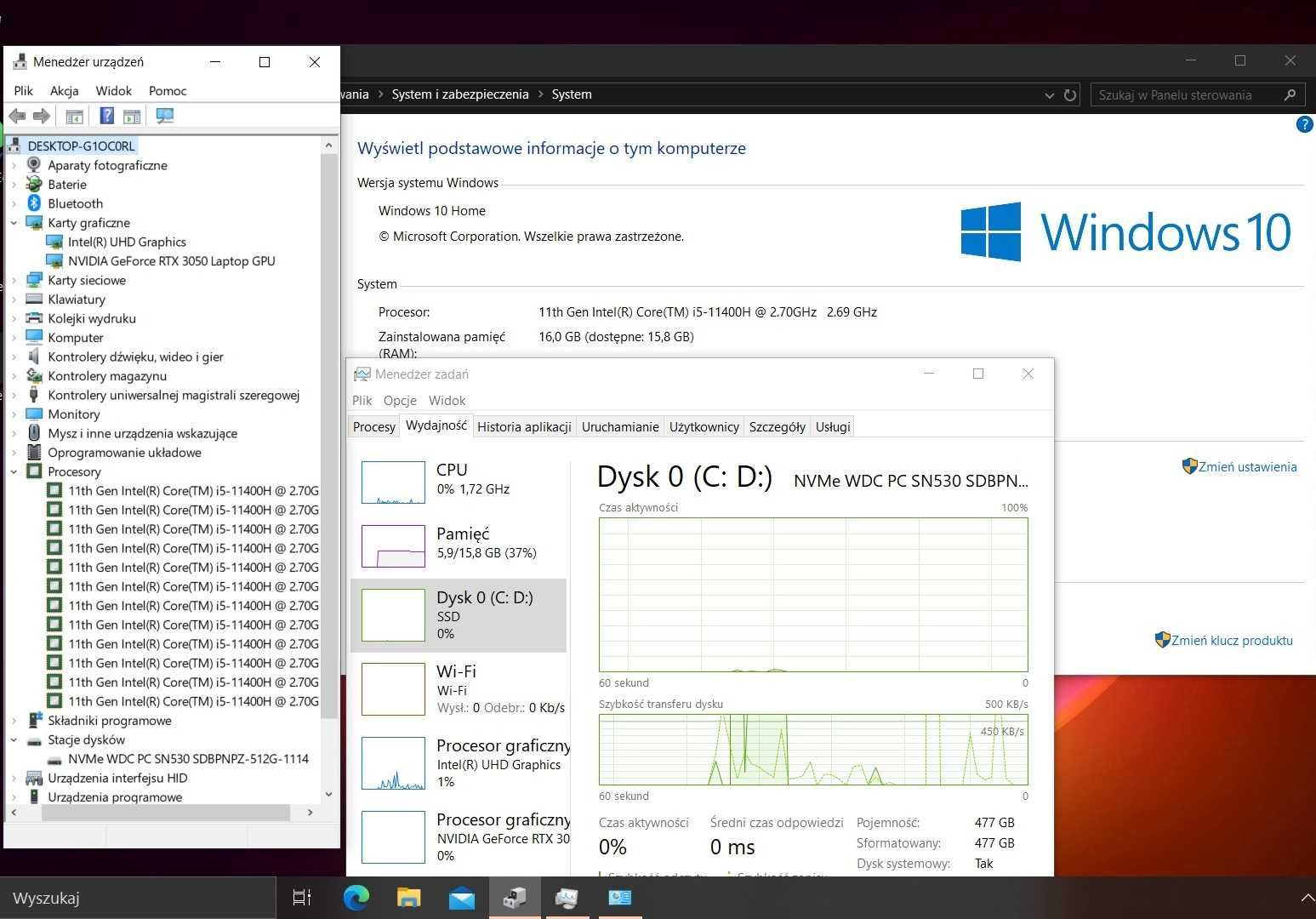Click the blue help question mark icon in System window

click(1304, 124)
